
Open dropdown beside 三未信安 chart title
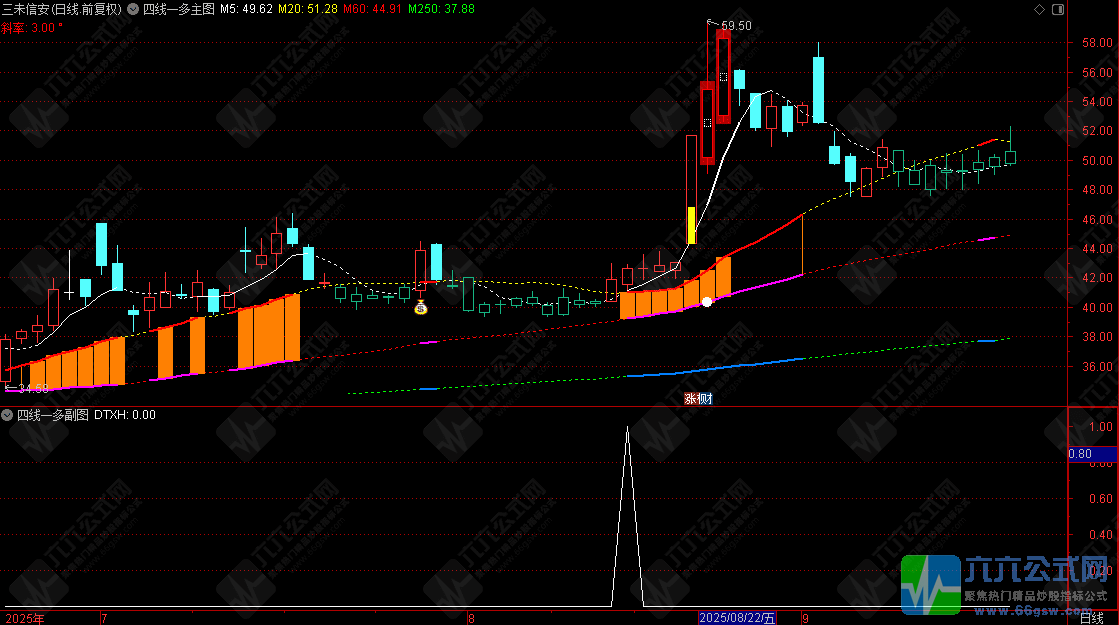133,9
